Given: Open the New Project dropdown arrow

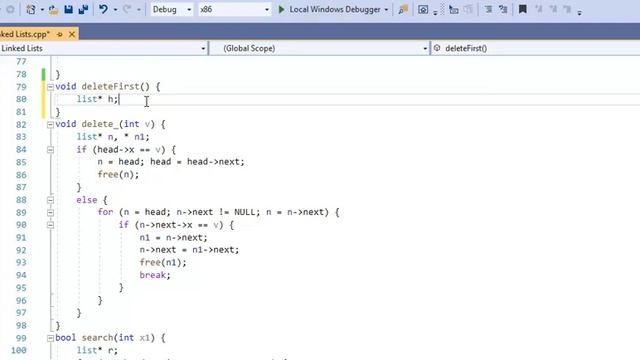Looking at the screenshot, I should [42, 10].
